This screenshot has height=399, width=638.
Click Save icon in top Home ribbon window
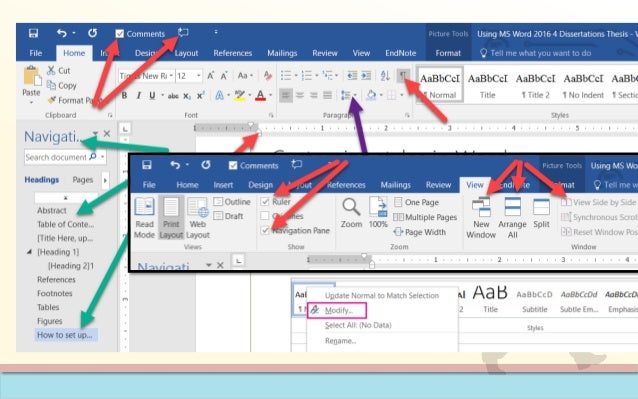click(33, 33)
